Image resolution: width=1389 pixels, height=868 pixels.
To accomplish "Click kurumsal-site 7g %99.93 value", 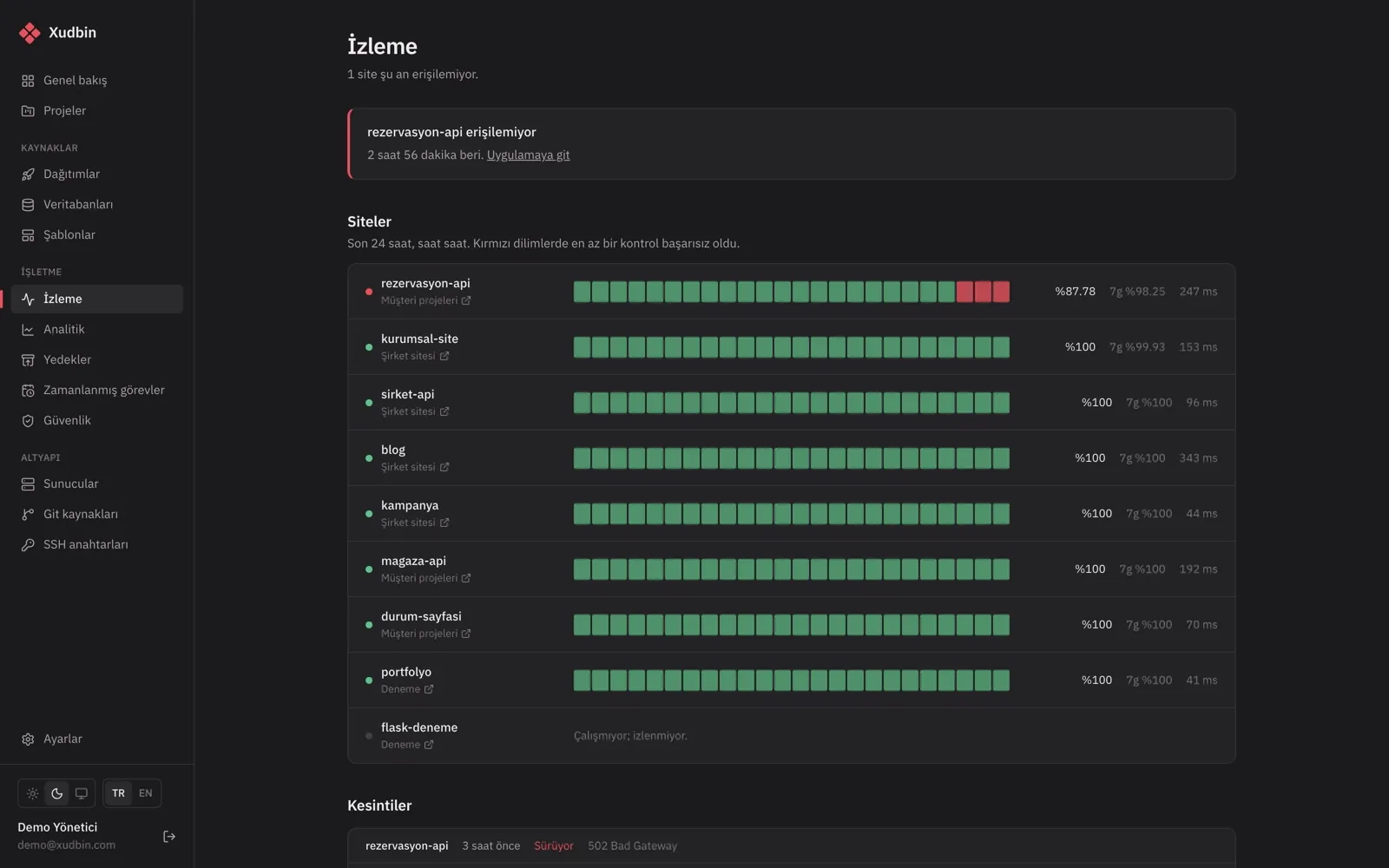I will (x=1137, y=347).
